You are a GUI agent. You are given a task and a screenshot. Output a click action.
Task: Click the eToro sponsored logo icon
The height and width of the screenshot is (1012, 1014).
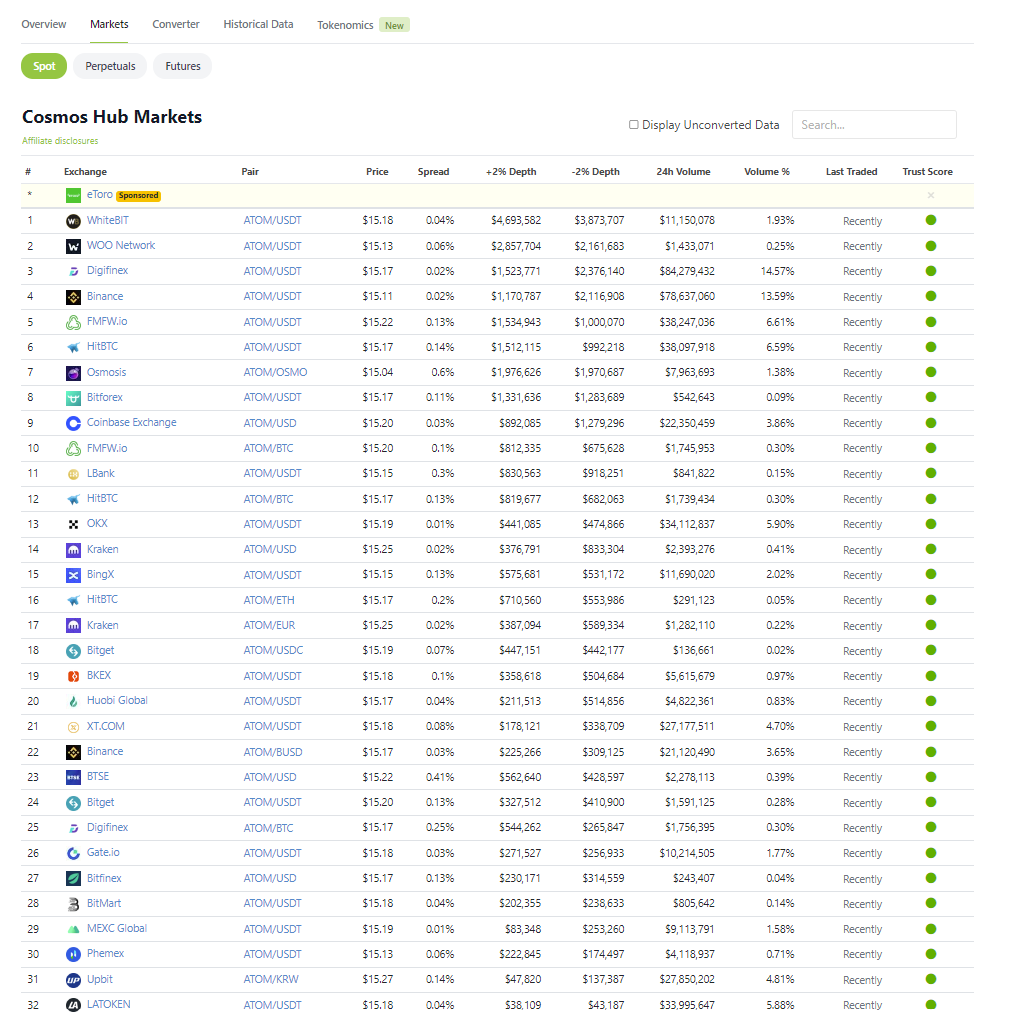(x=73, y=196)
